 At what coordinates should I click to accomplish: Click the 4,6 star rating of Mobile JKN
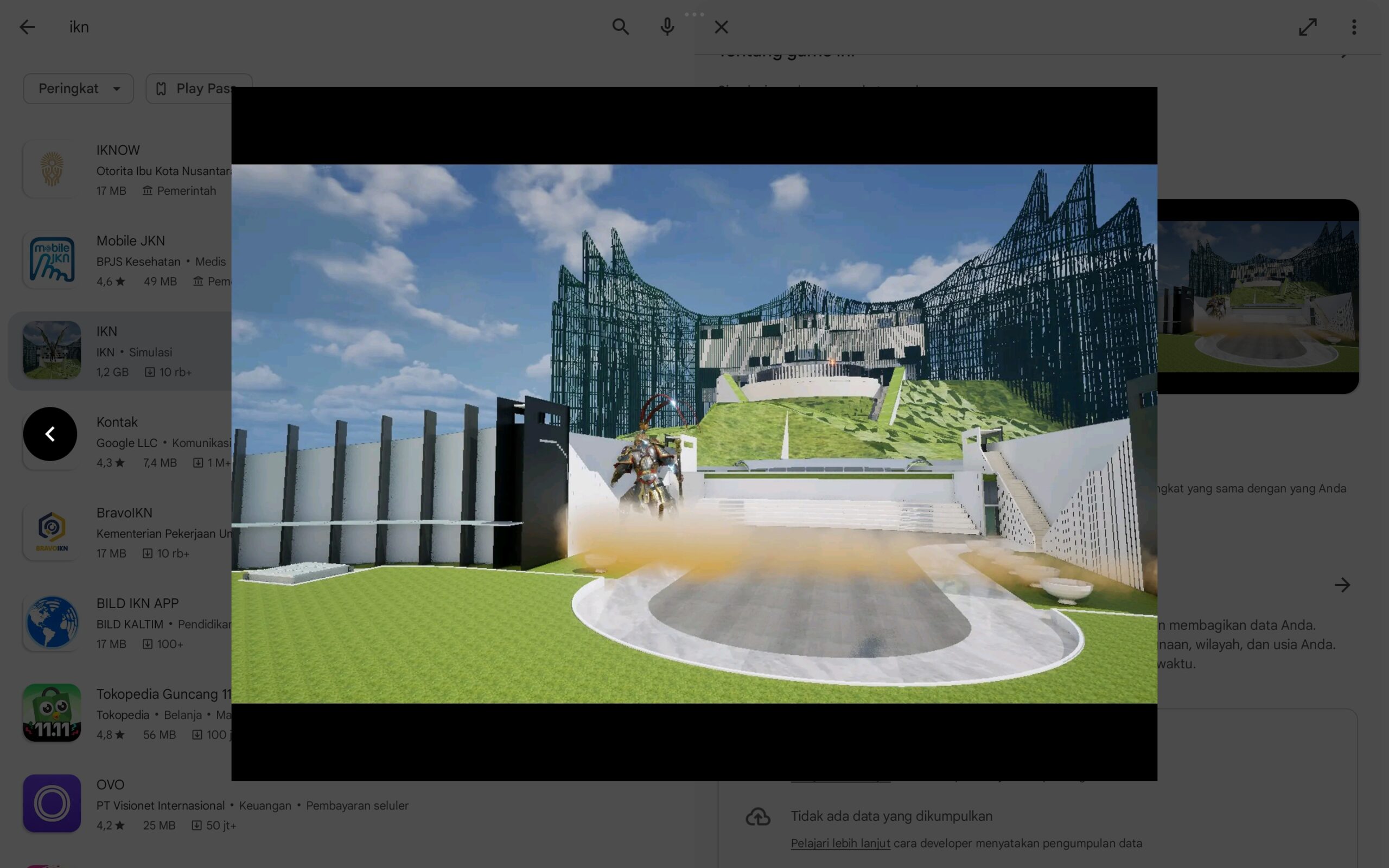tap(111, 282)
